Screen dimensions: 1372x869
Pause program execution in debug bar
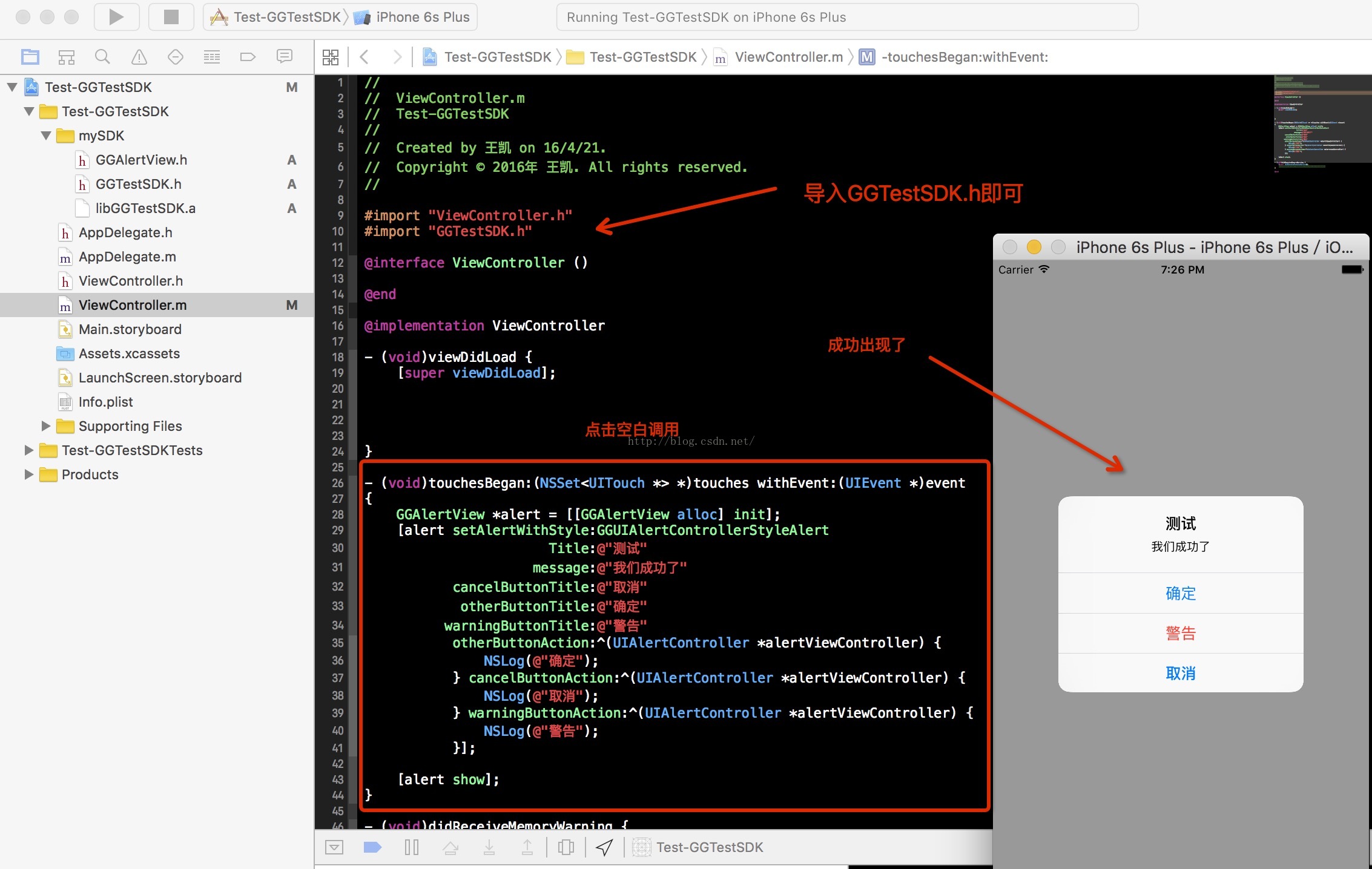pos(412,847)
